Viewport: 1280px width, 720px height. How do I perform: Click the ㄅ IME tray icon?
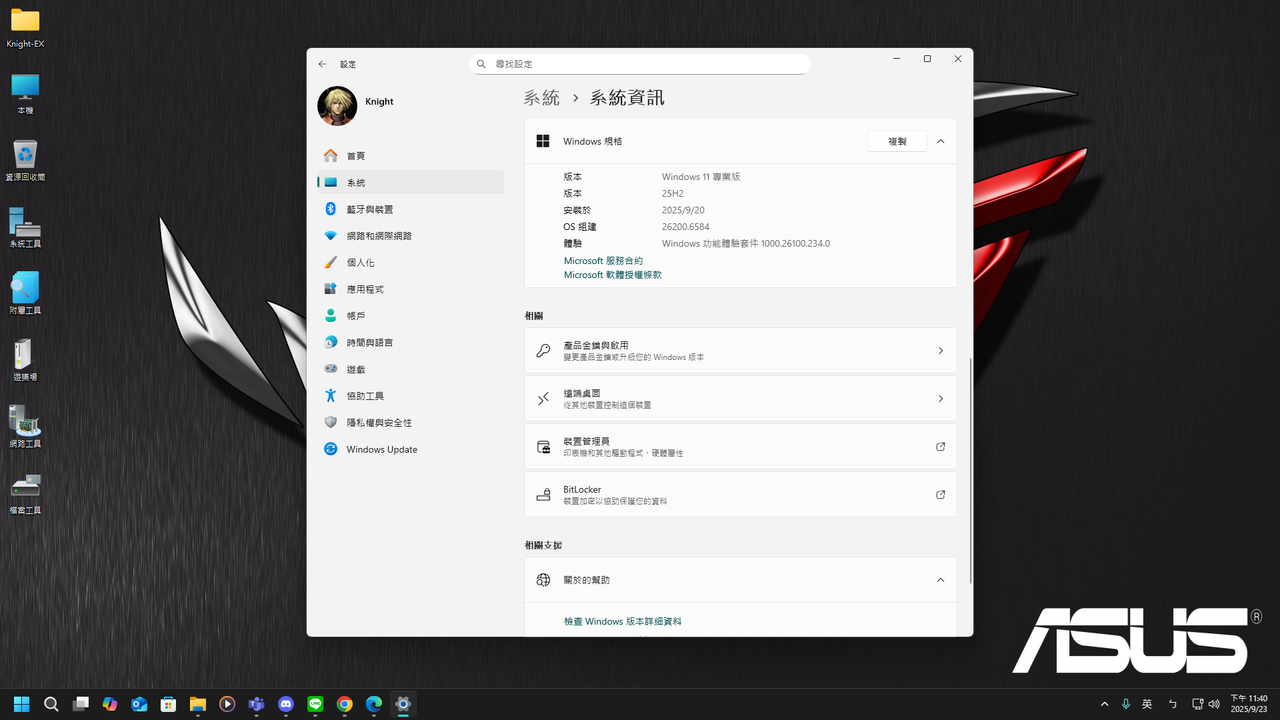coord(1173,704)
